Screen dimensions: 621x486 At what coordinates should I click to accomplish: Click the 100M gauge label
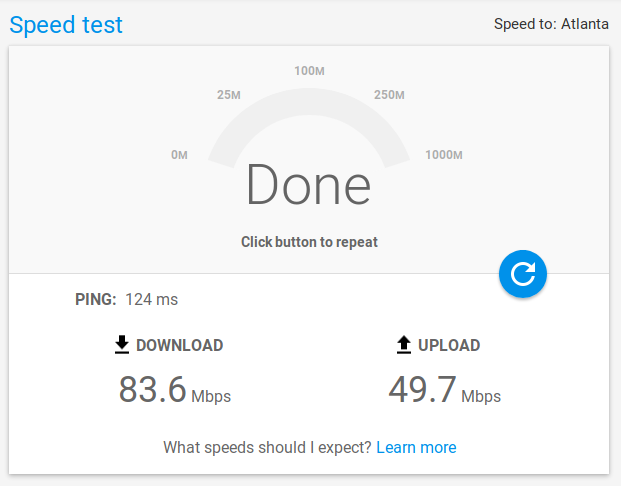pos(309,71)
